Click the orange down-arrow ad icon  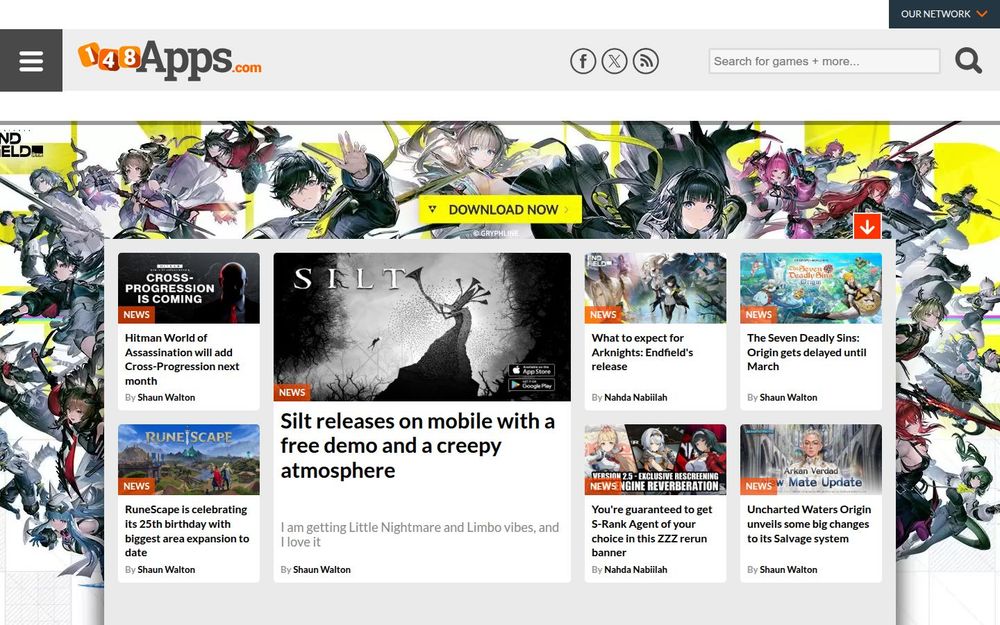coord(867,226)
